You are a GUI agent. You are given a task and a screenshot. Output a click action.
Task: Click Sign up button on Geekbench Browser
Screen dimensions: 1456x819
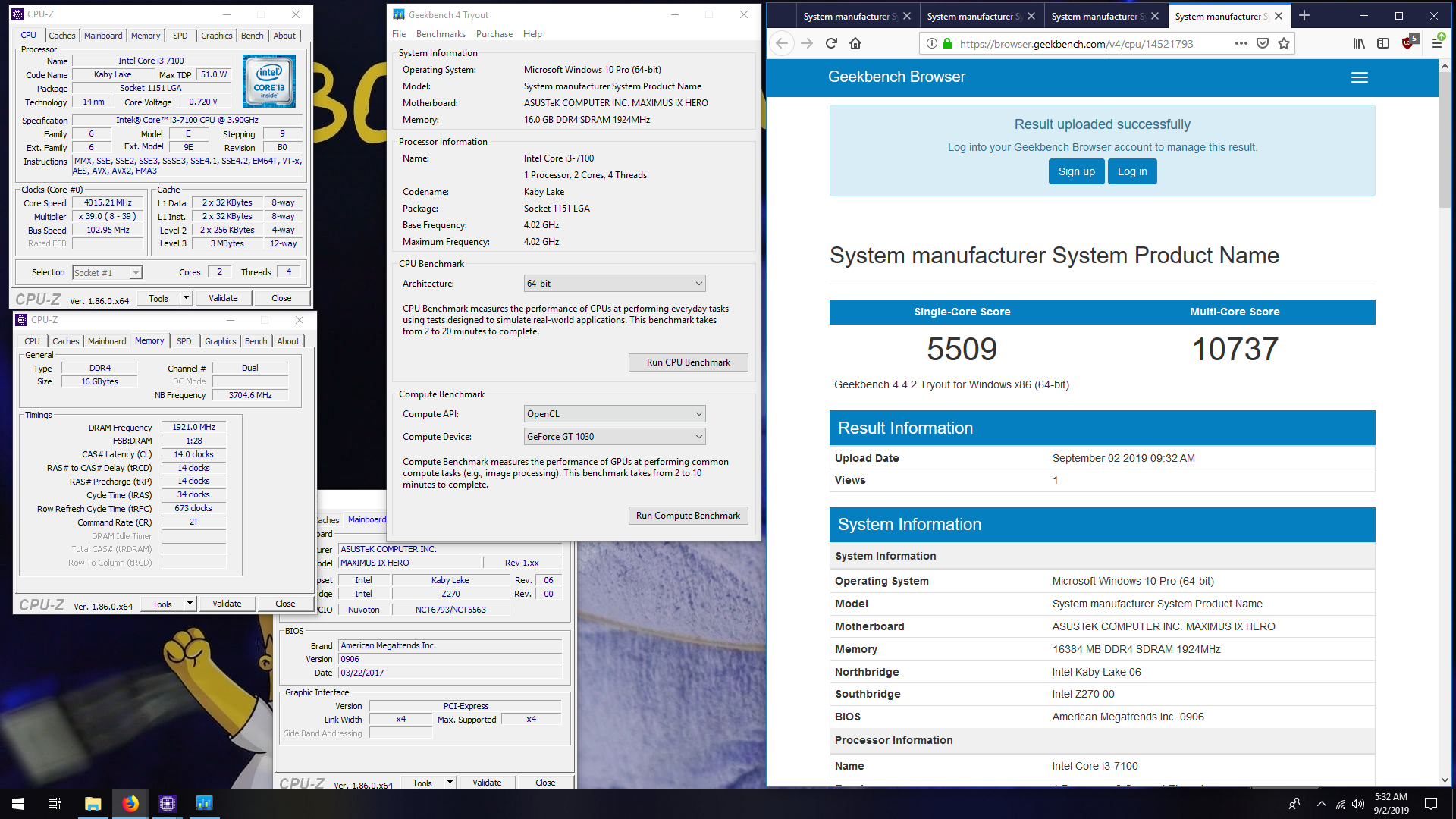point(1077,171)
